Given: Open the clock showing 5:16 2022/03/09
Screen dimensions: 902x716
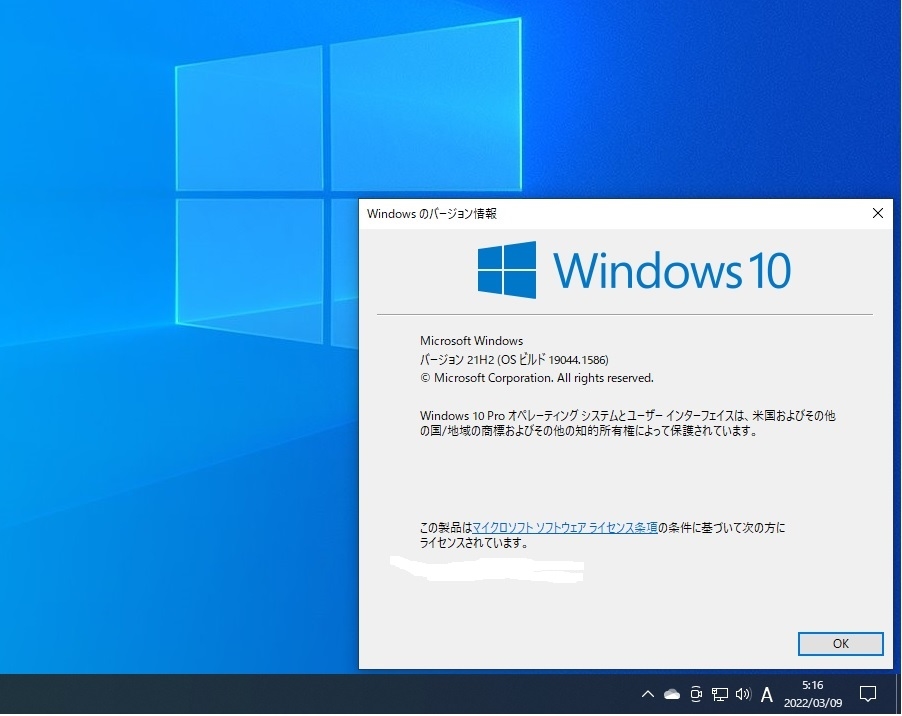Looking at the screenshot, I should tap(812, 694).
